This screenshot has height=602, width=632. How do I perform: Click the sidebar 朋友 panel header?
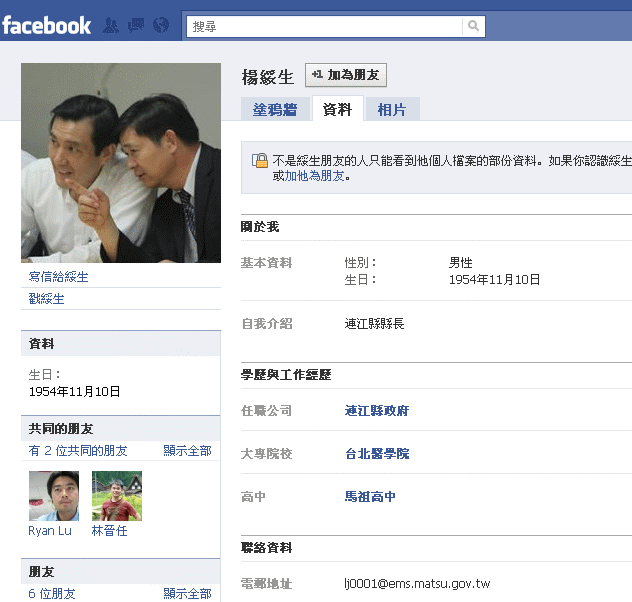121,571
